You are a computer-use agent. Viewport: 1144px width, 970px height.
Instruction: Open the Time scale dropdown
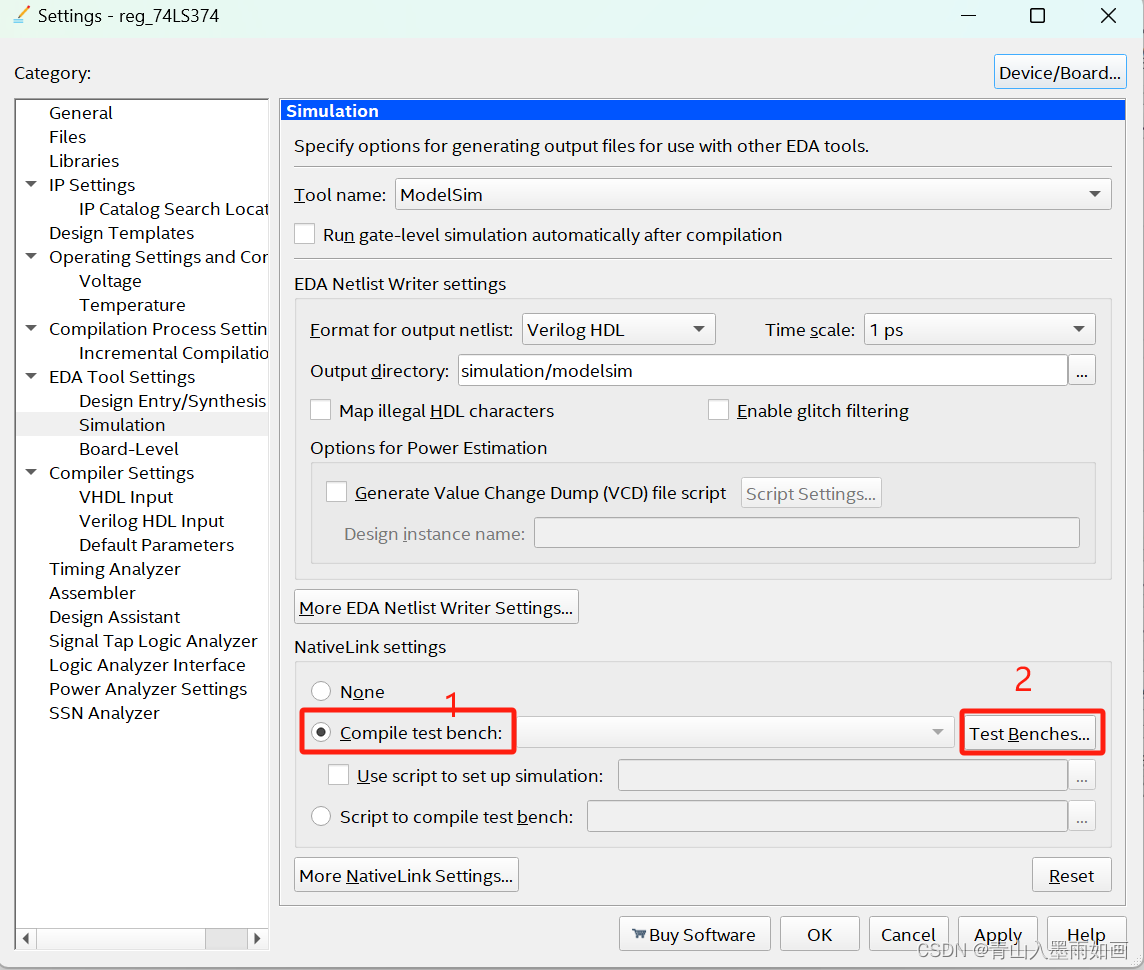coord(980,330)
